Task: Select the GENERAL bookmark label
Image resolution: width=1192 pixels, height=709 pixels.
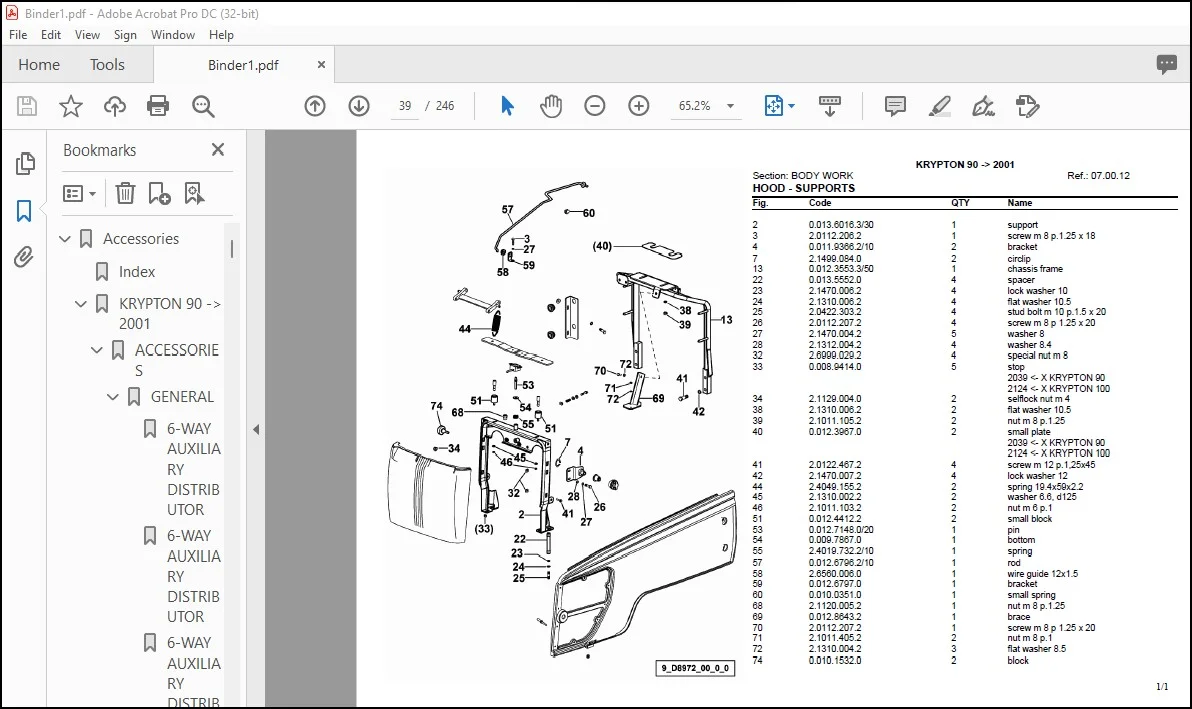Action: coord(182,397)
